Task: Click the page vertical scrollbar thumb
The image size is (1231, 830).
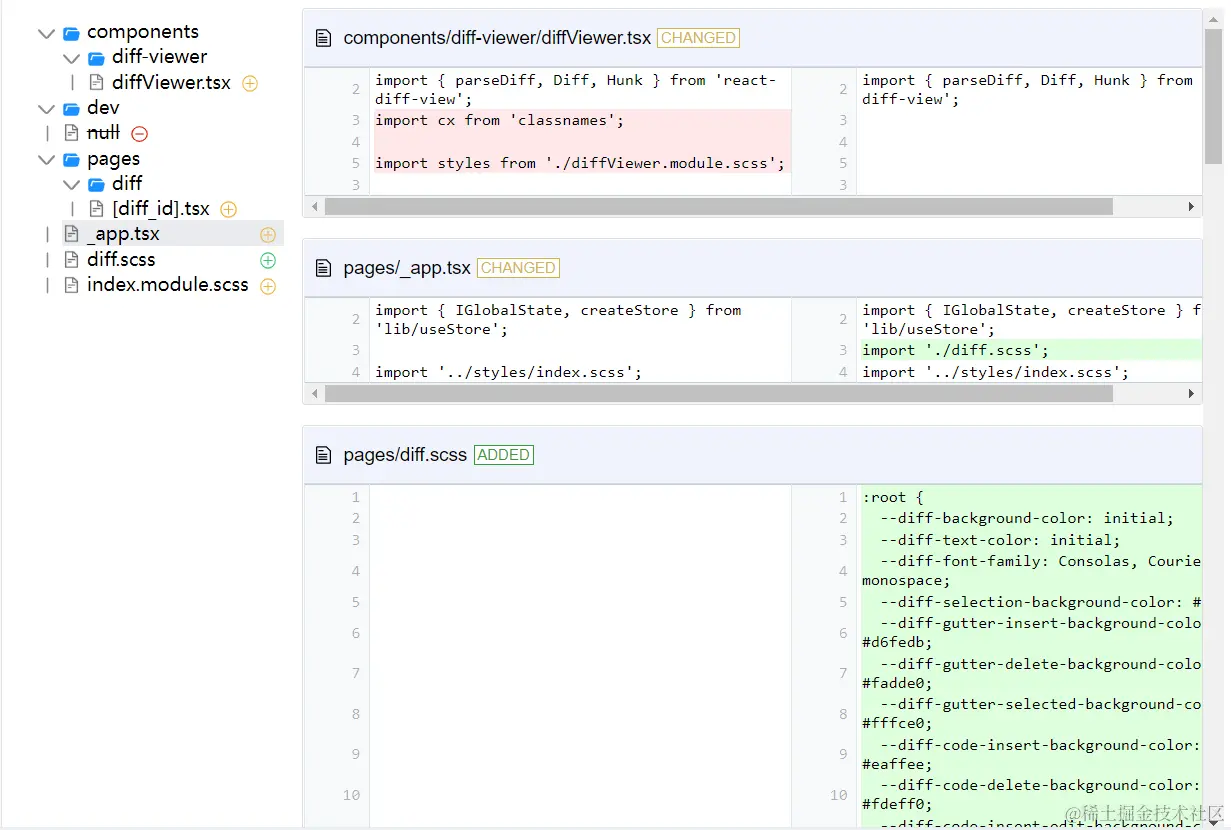Action: 1214,96
